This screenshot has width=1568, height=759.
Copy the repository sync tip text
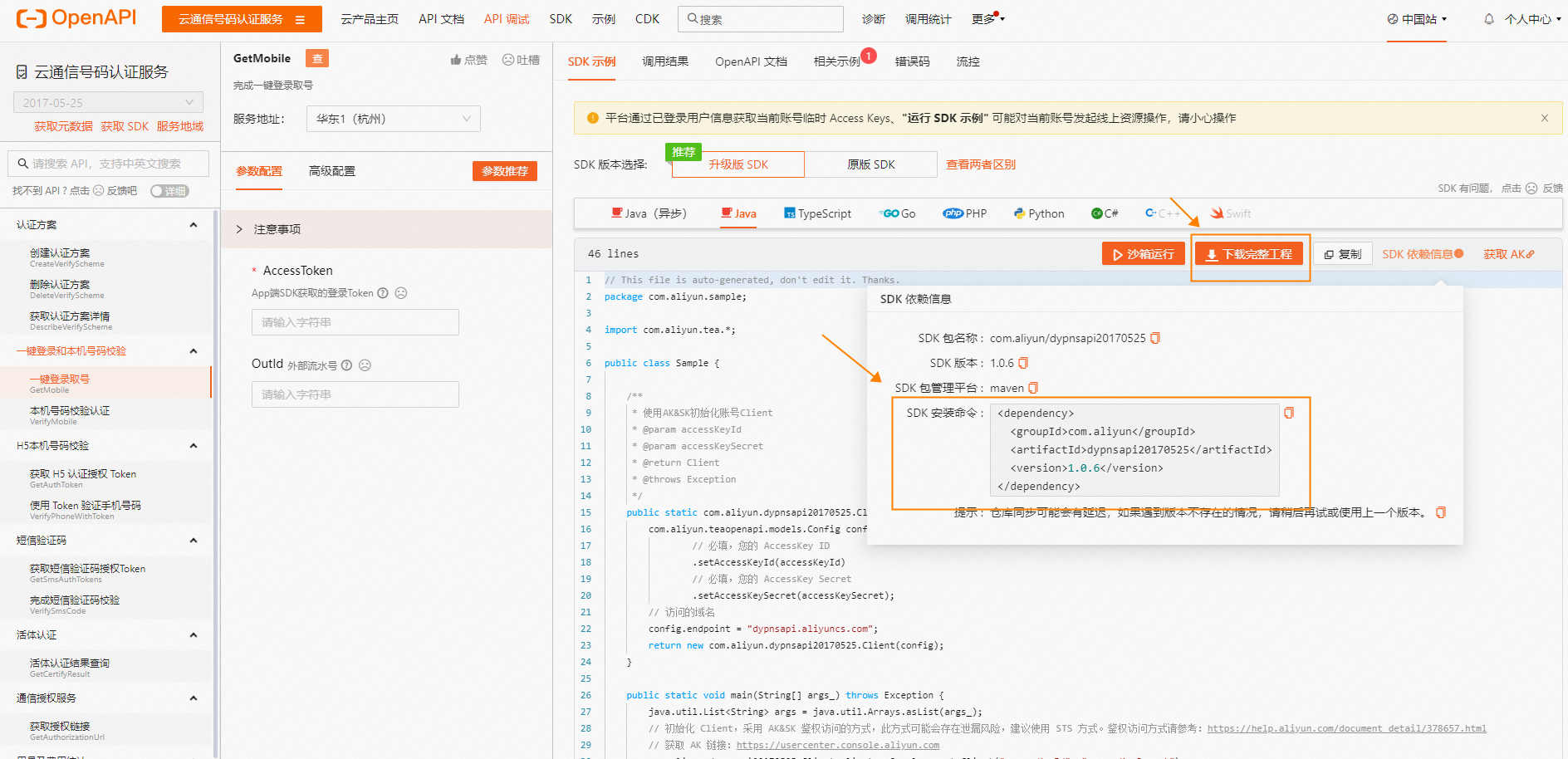(1441, 512)
